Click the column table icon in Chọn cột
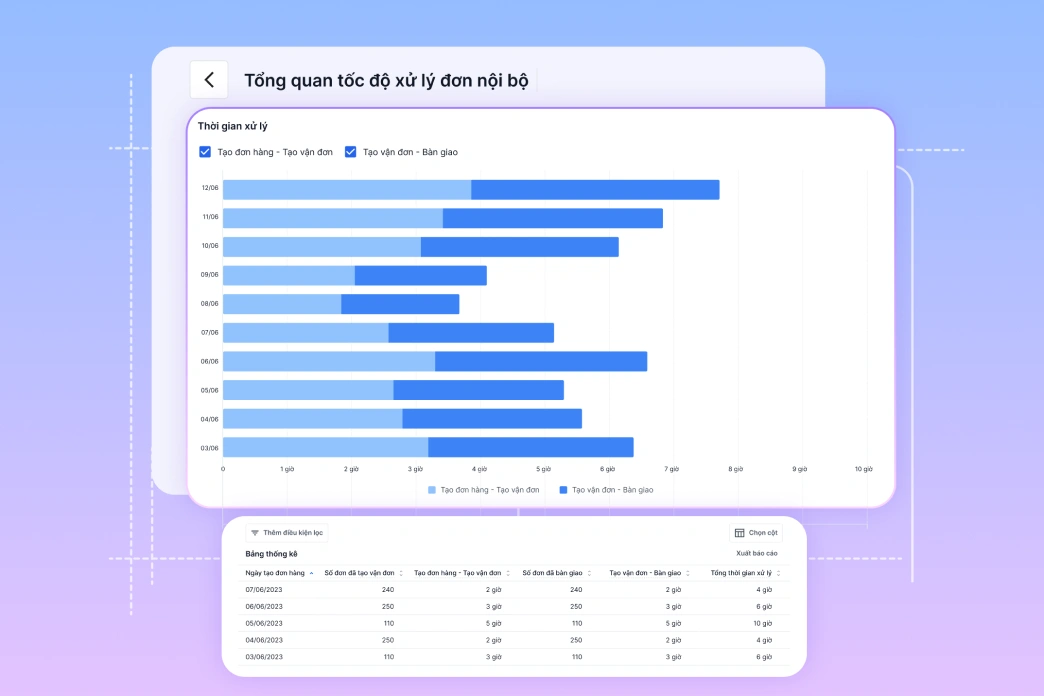The width and height of the screenshot is (1044, 696). [x=739, y=533]
